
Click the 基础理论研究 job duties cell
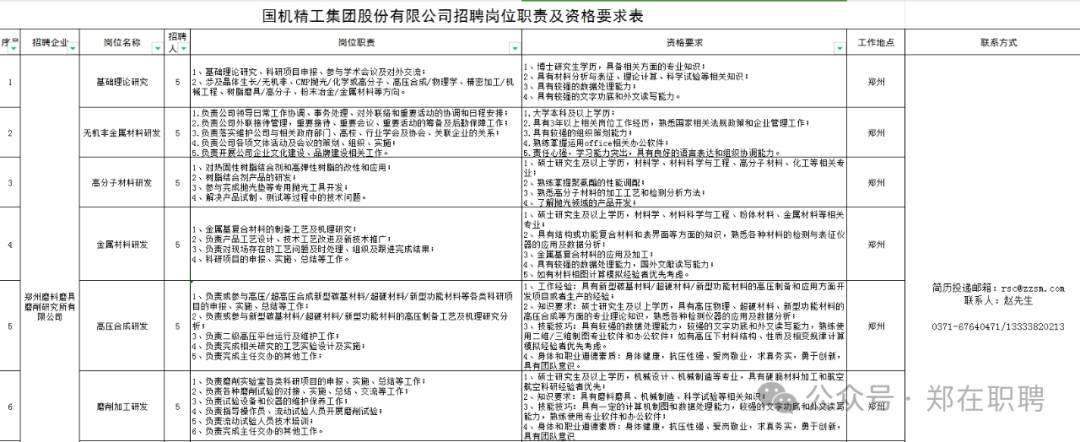(356, 81)
